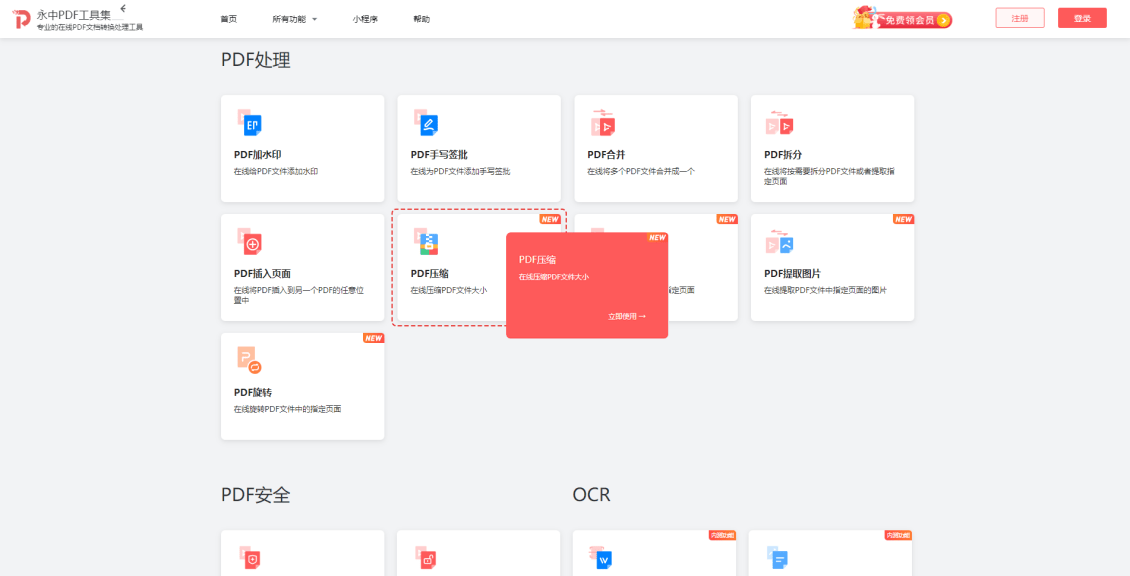Open the PDF手写签批 pen icon
This screenshot has height=576, width=1130.
(426, 123)
